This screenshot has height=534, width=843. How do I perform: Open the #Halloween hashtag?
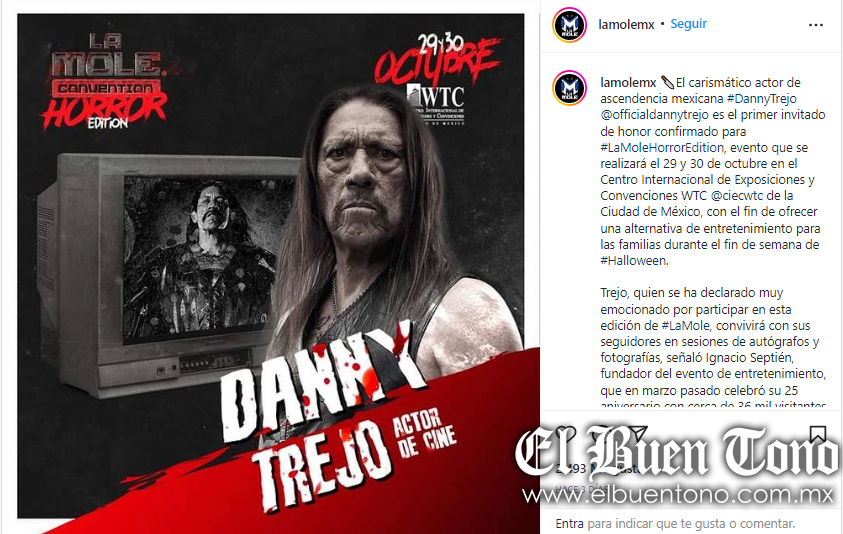click(x=633, y=261)
